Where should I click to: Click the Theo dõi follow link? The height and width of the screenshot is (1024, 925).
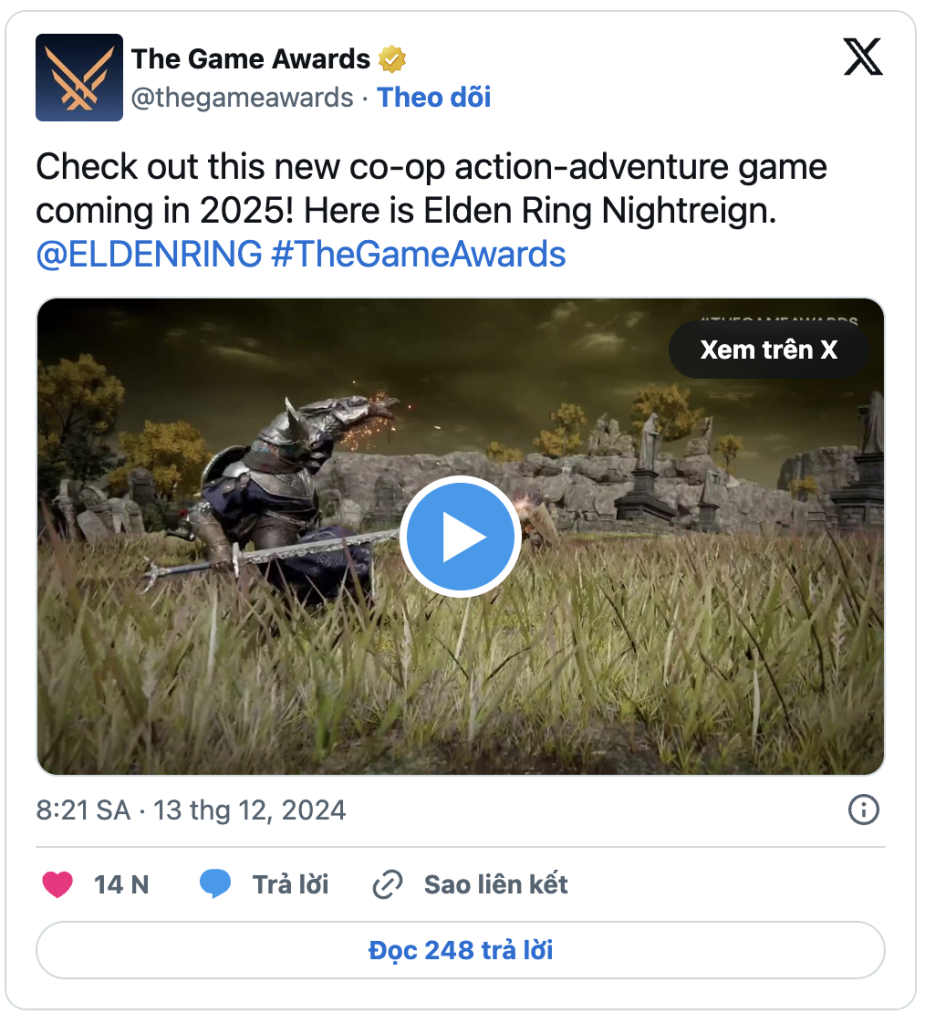click(x=434, y=97)
